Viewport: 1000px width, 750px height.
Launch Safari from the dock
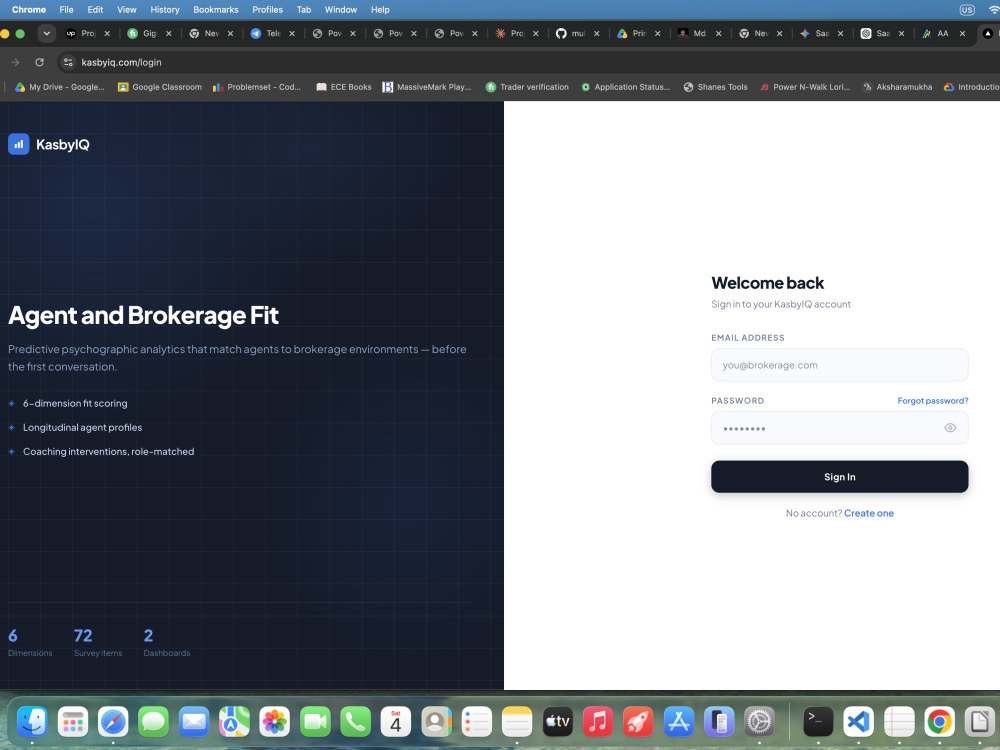pos(113,722)
